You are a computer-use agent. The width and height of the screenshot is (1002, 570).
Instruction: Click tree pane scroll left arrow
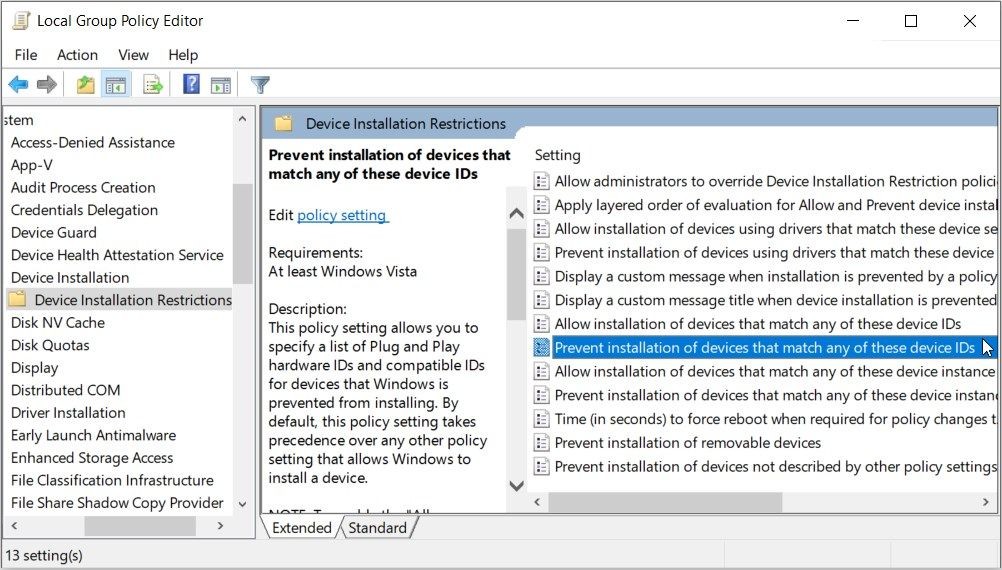tap(14, 526)
